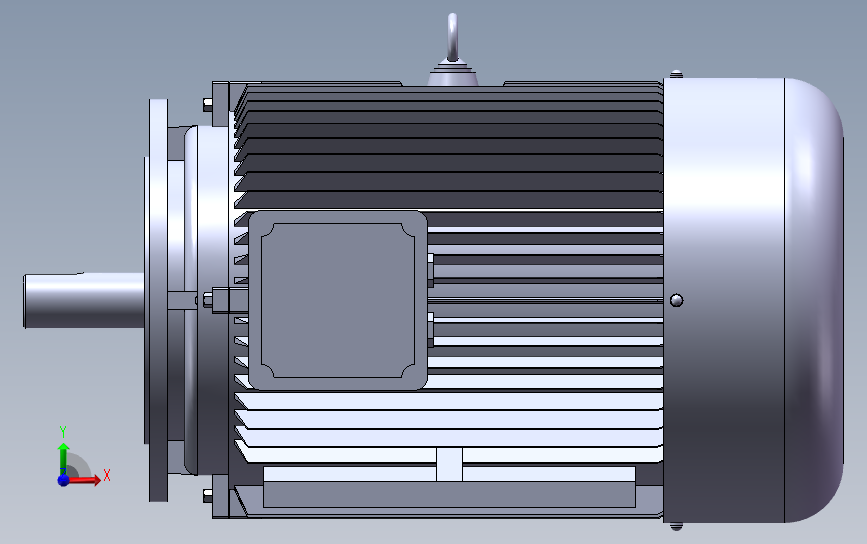Image resolution: width=867 pixels, height=544 pixels.
Task: Select the lifting eye bolt on top of motor
Action: 453,38
